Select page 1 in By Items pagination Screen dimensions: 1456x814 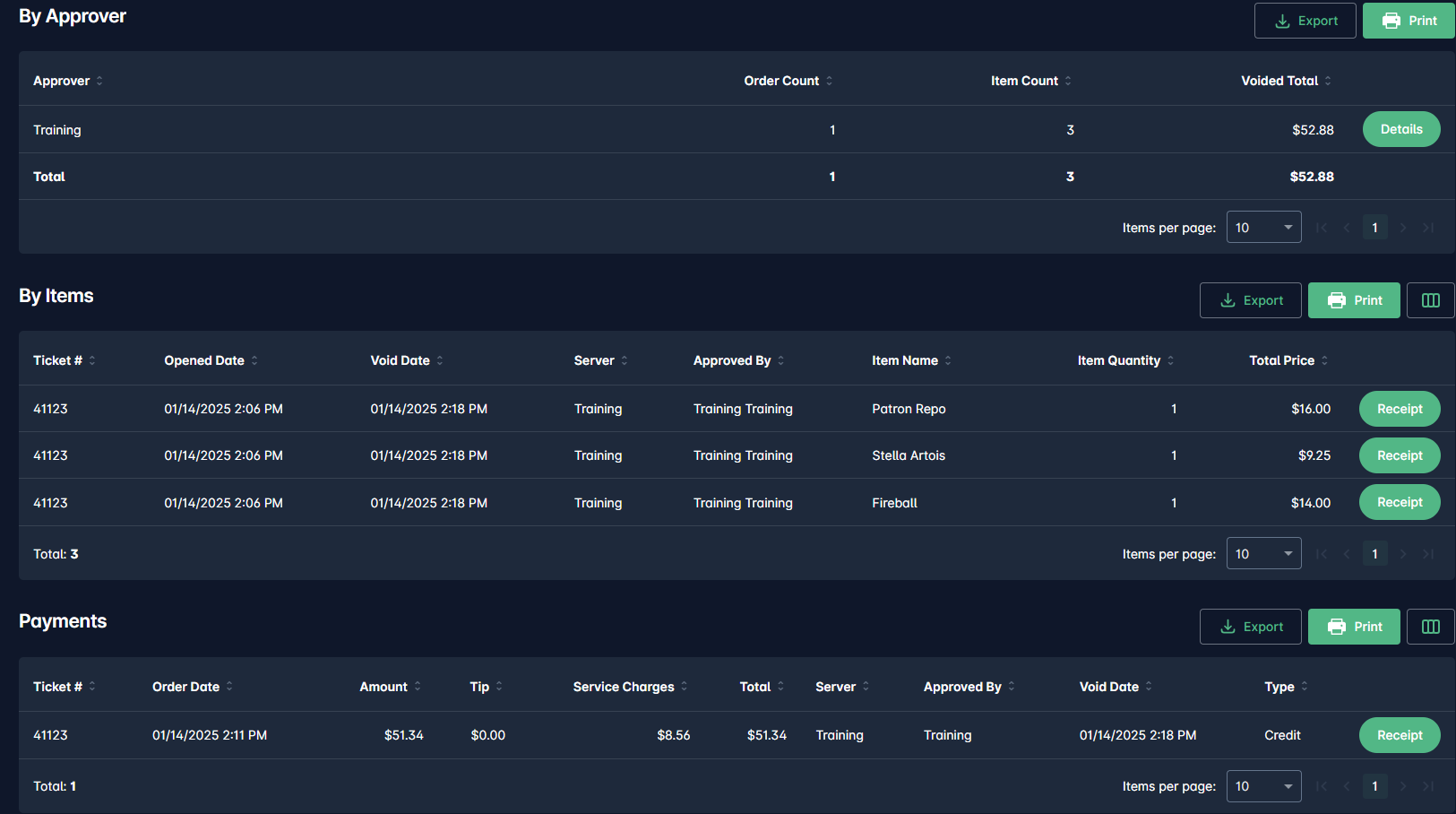(x=1374, y=554)
